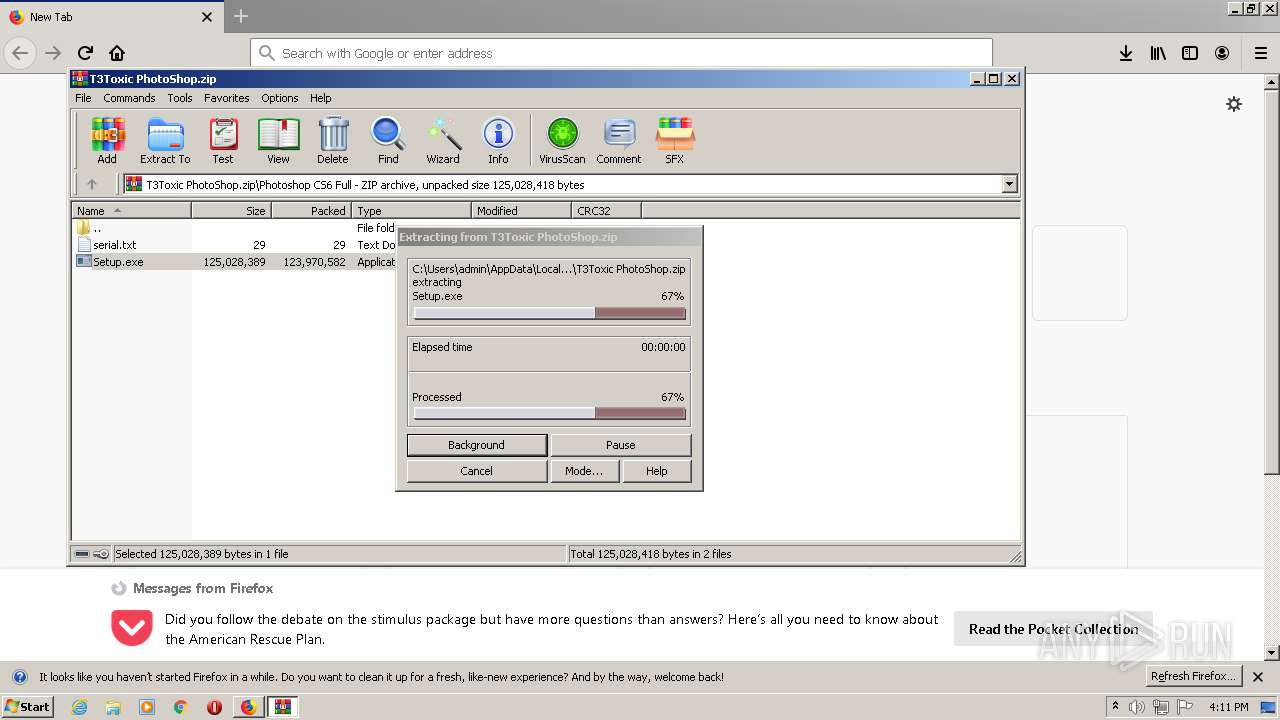Click the Mode... button
Screen dimensions: 1280x720
584,471
